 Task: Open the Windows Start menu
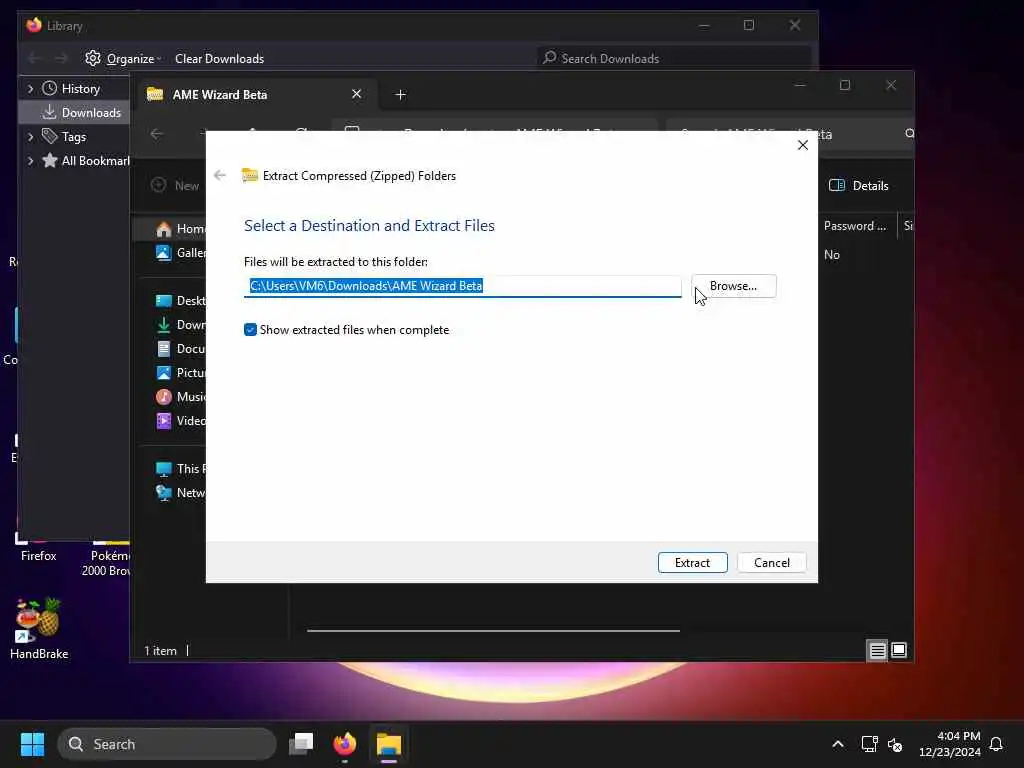pos(32,744)
